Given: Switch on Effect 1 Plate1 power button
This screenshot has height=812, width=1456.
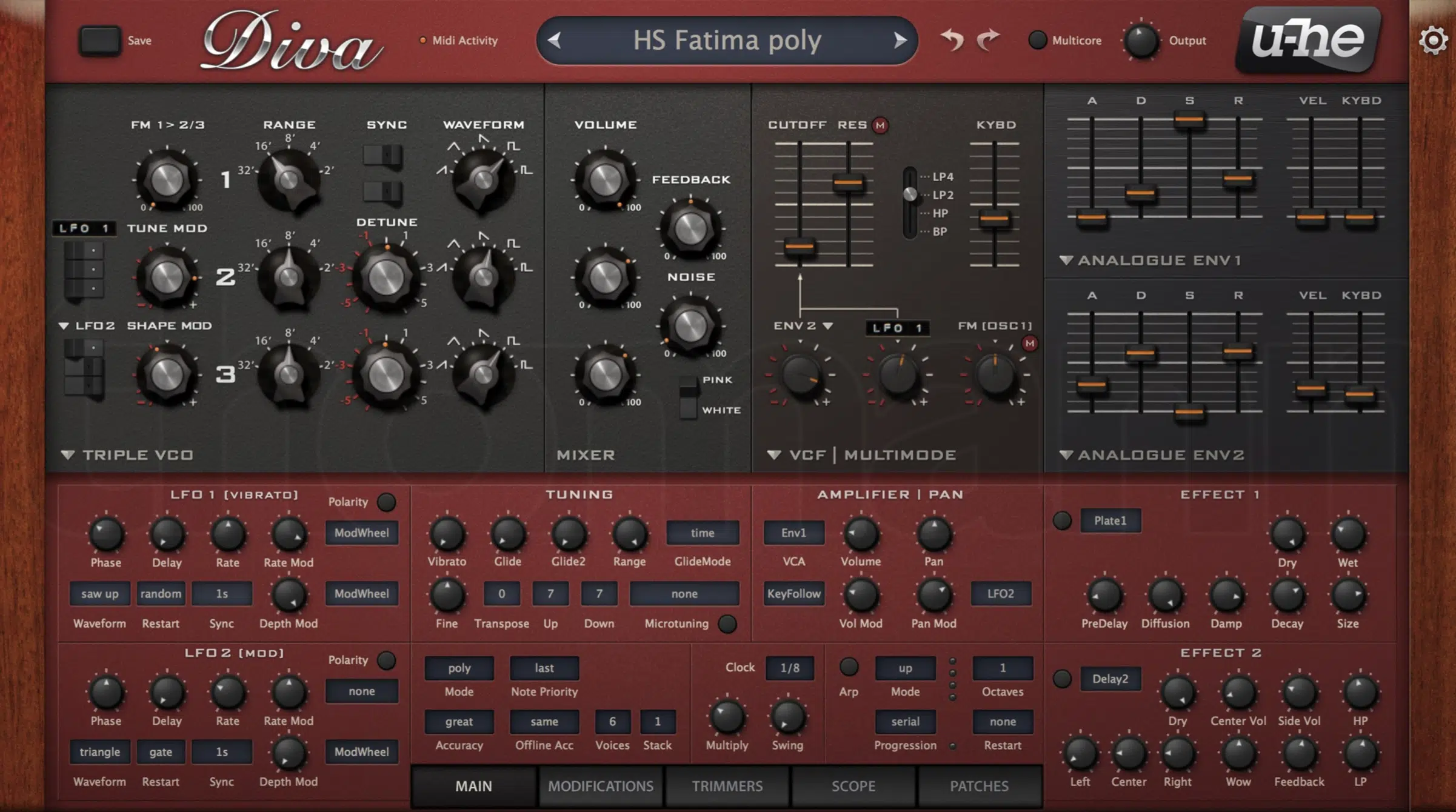Looking at the screenshot, I should click(1062, 521).
